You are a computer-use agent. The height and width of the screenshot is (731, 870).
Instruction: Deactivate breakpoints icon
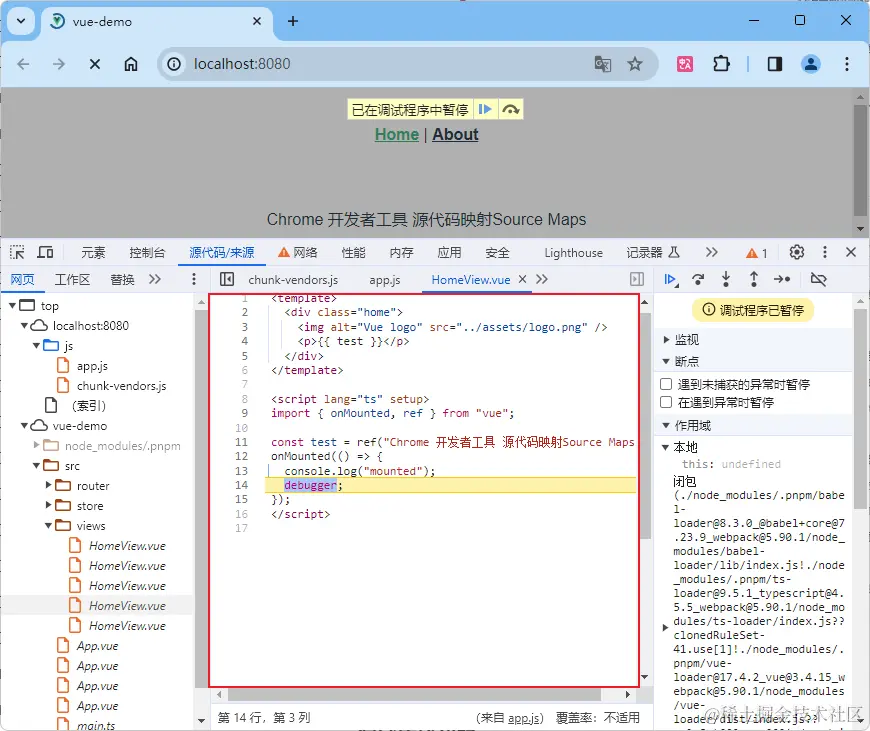(818, 279)
